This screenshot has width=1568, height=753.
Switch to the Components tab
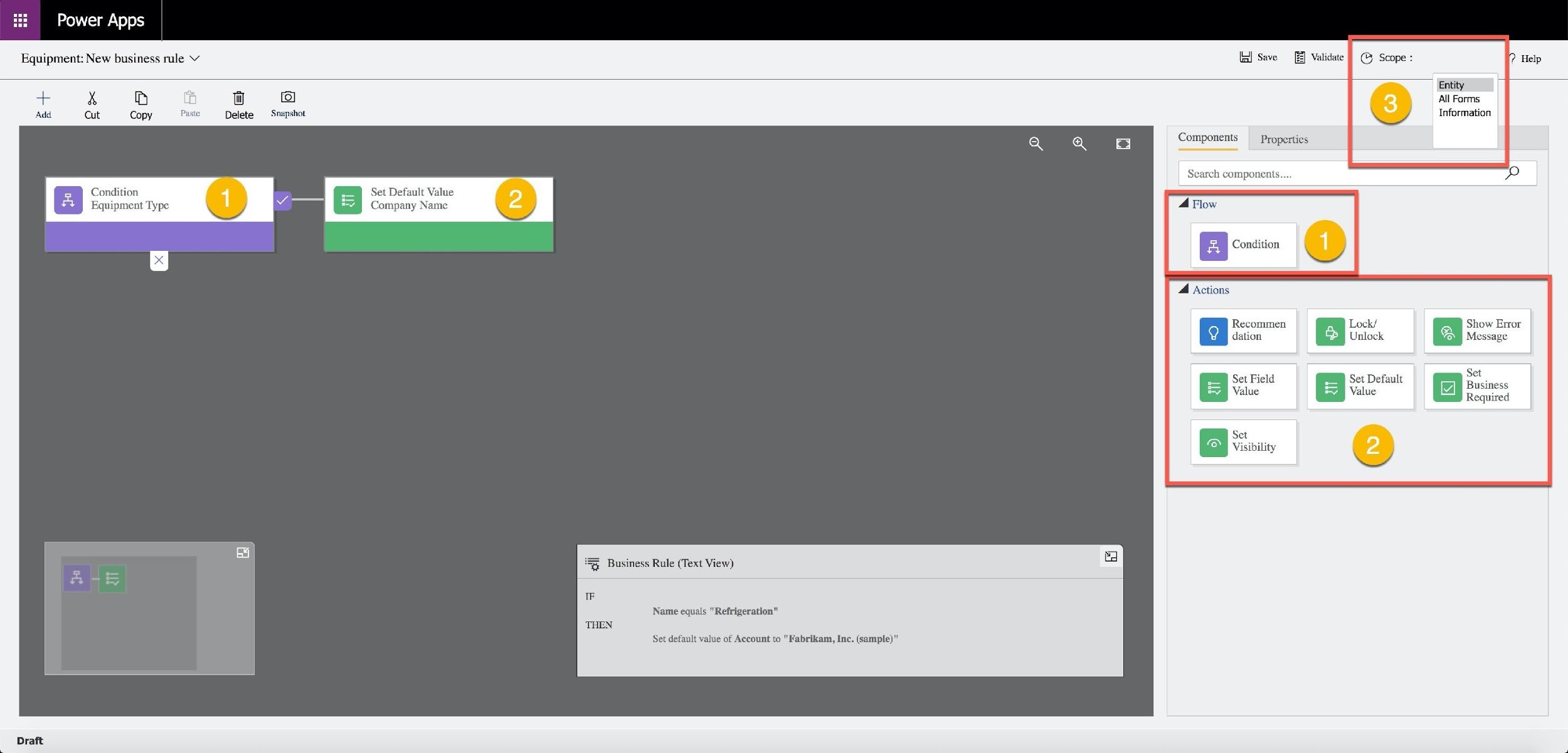[1207, 138]
